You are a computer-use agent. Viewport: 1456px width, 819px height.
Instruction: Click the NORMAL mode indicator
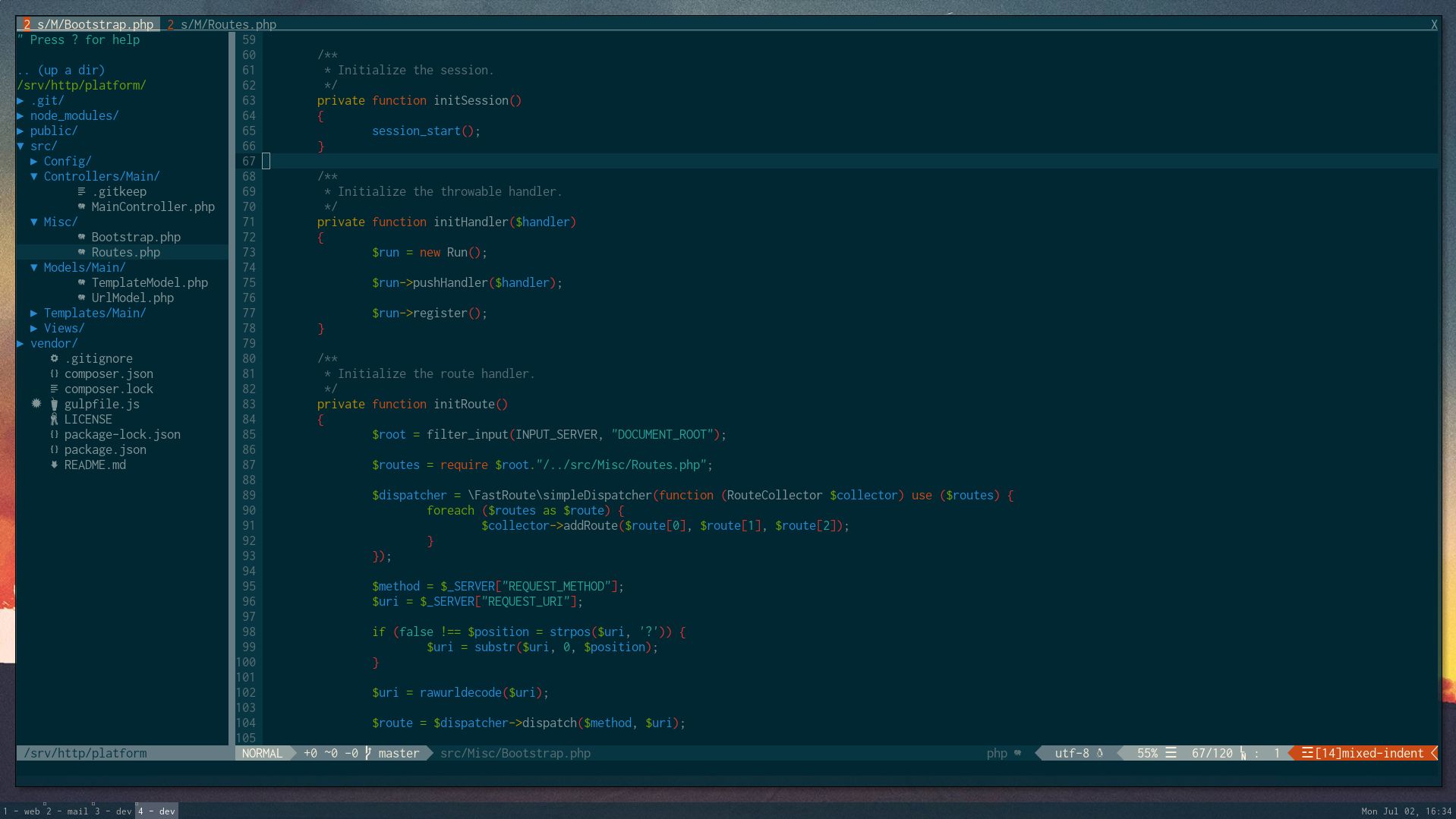tap(262, 753)
